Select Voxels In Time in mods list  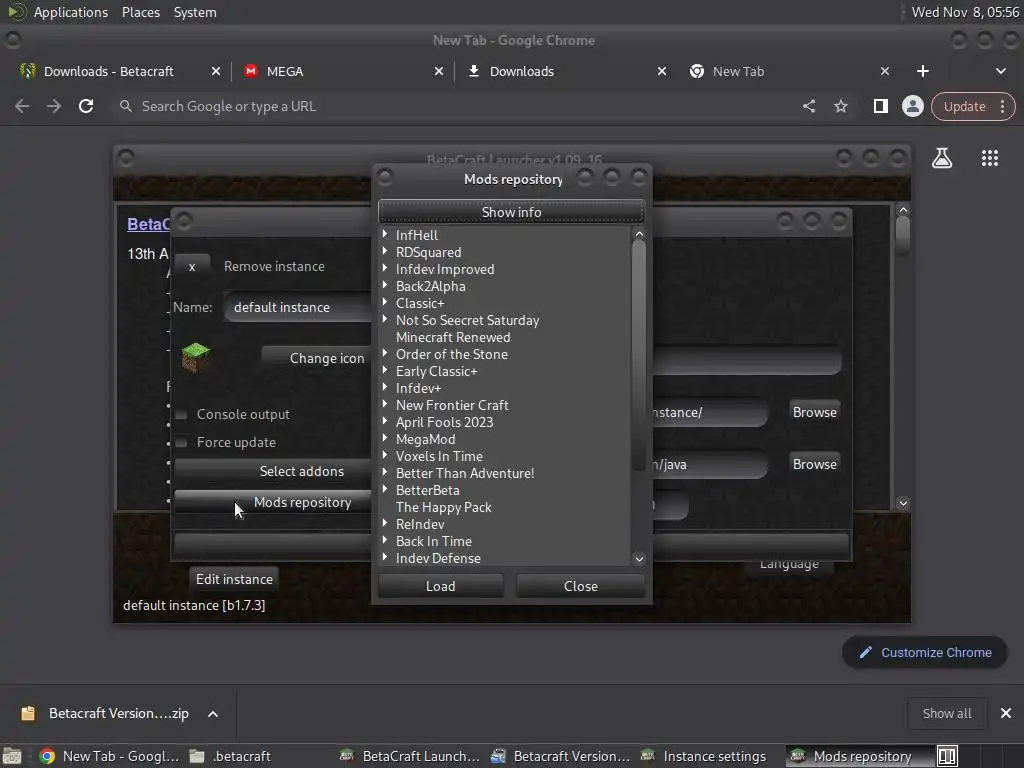440,456
